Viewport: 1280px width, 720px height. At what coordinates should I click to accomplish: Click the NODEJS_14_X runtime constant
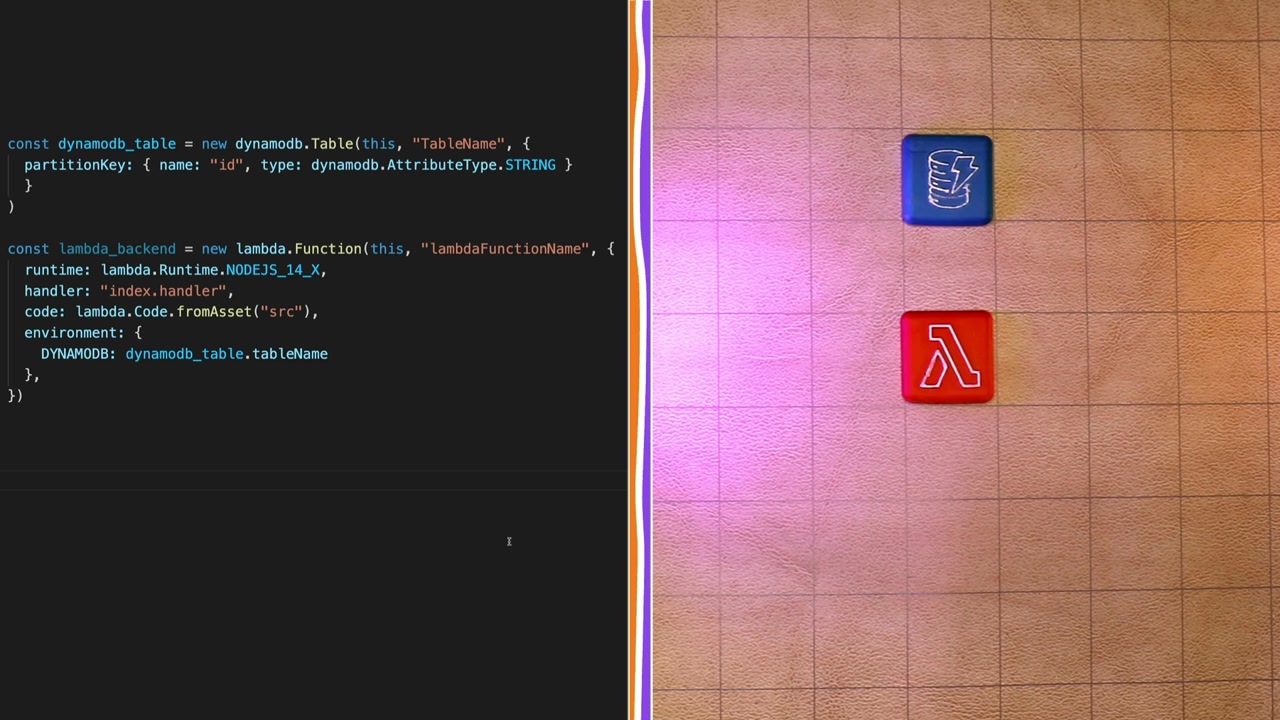(x=272, y=270)
